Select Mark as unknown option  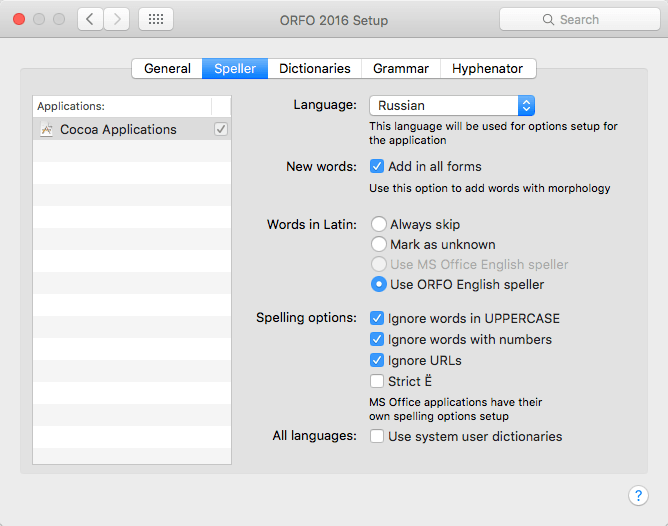pos(378,244)
